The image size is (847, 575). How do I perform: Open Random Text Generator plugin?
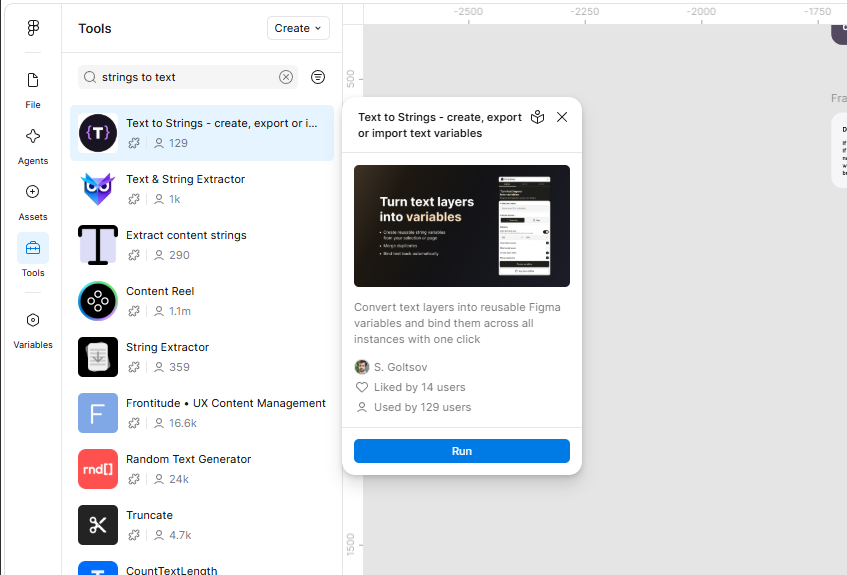pos(202,469)
